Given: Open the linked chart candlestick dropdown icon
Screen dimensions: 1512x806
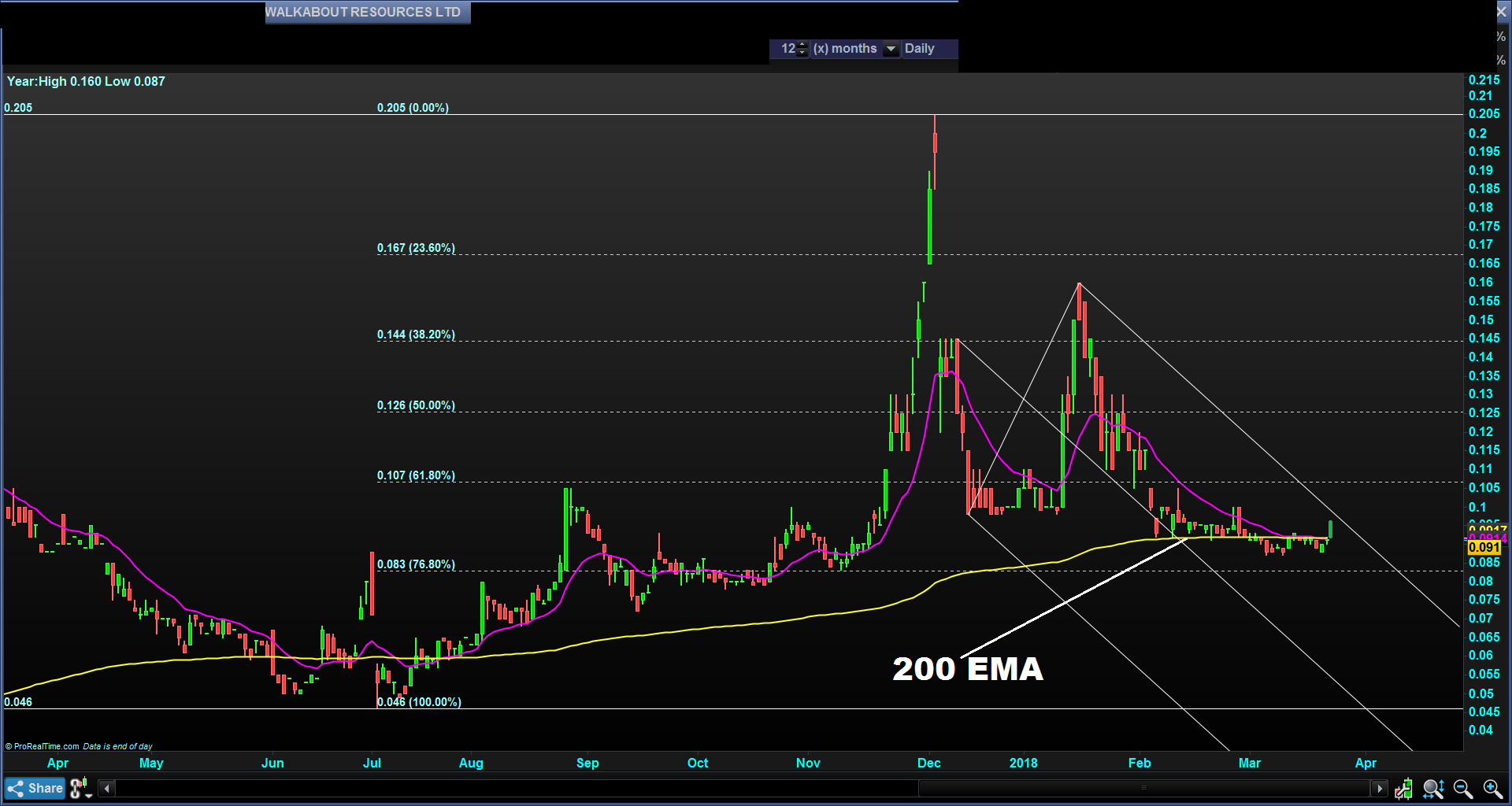Looking at the screenshot, I should click(81, 788).
